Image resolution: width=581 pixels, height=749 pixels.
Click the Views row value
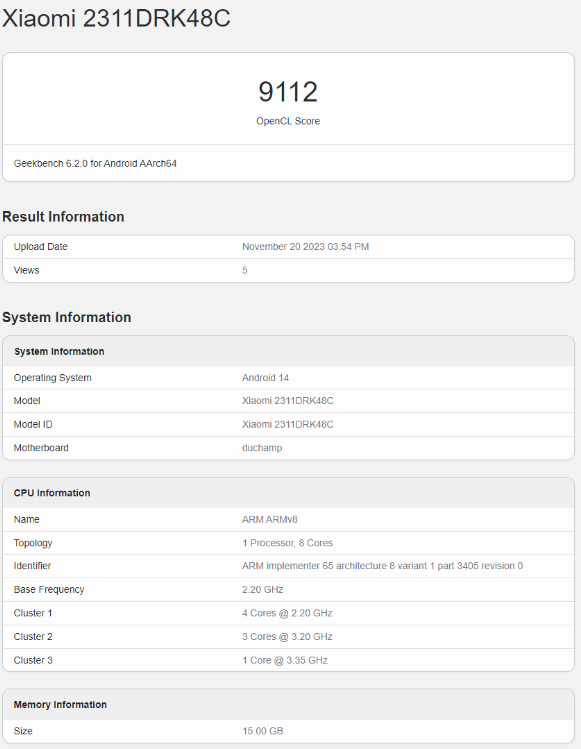tap(245, 270)
